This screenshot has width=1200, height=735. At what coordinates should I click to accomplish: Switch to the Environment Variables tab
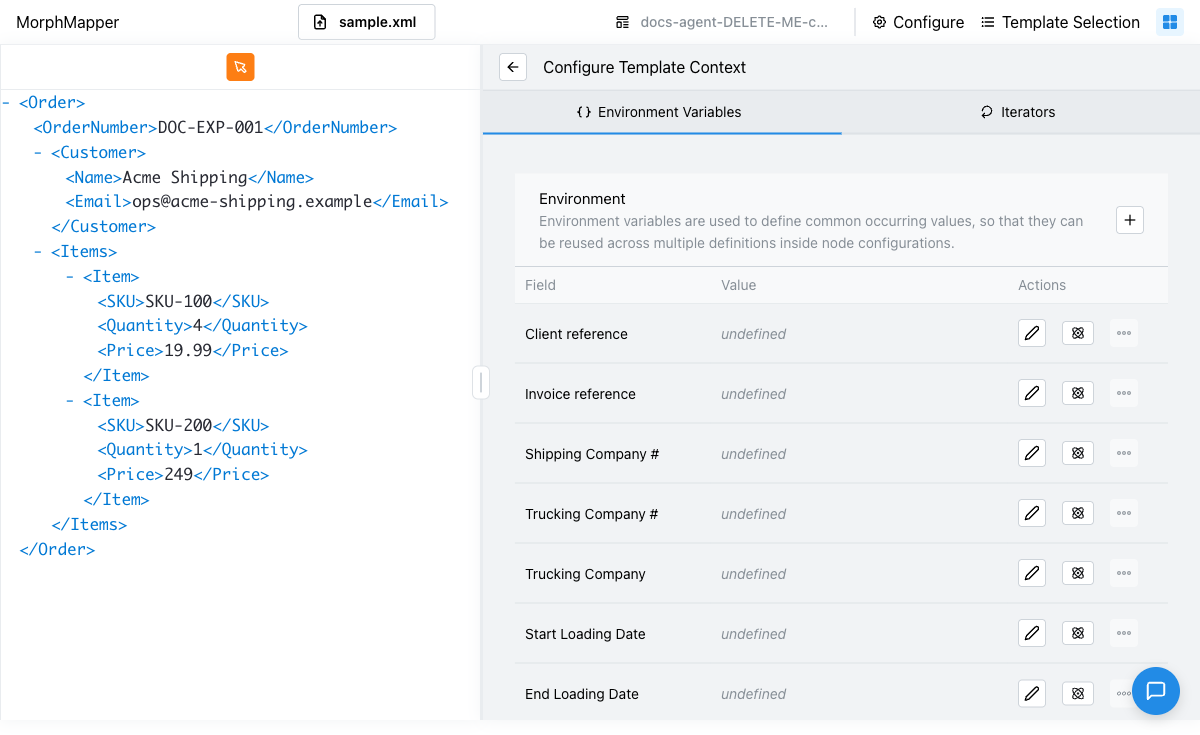coord(661,112)
